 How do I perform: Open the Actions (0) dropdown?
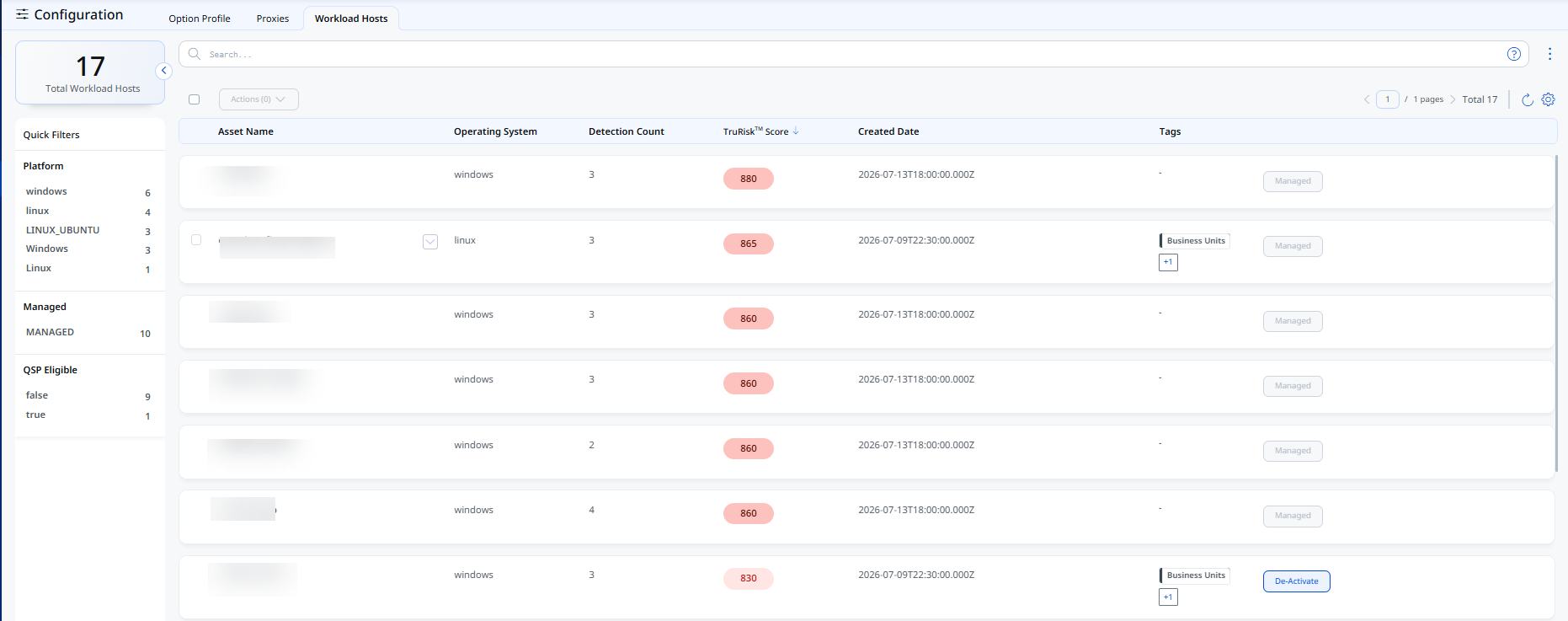click(259, 99)
